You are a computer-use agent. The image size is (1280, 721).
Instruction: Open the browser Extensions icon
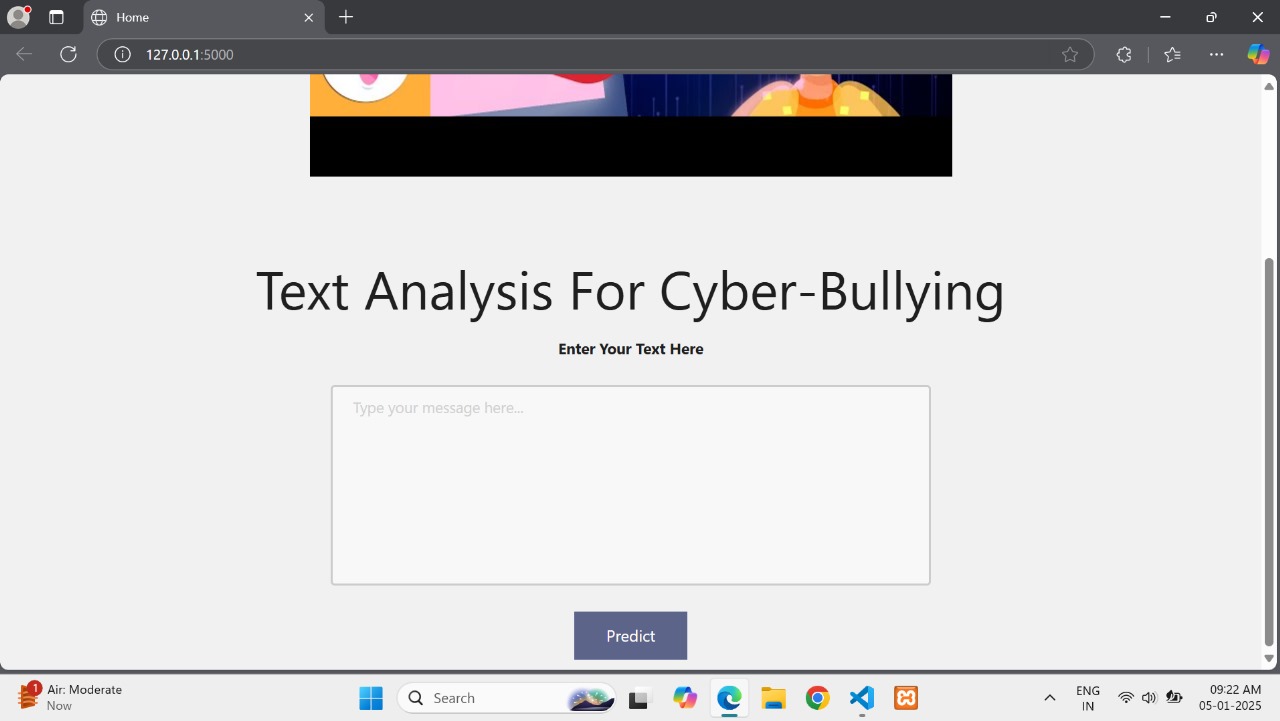click(x=1123, y=54)
